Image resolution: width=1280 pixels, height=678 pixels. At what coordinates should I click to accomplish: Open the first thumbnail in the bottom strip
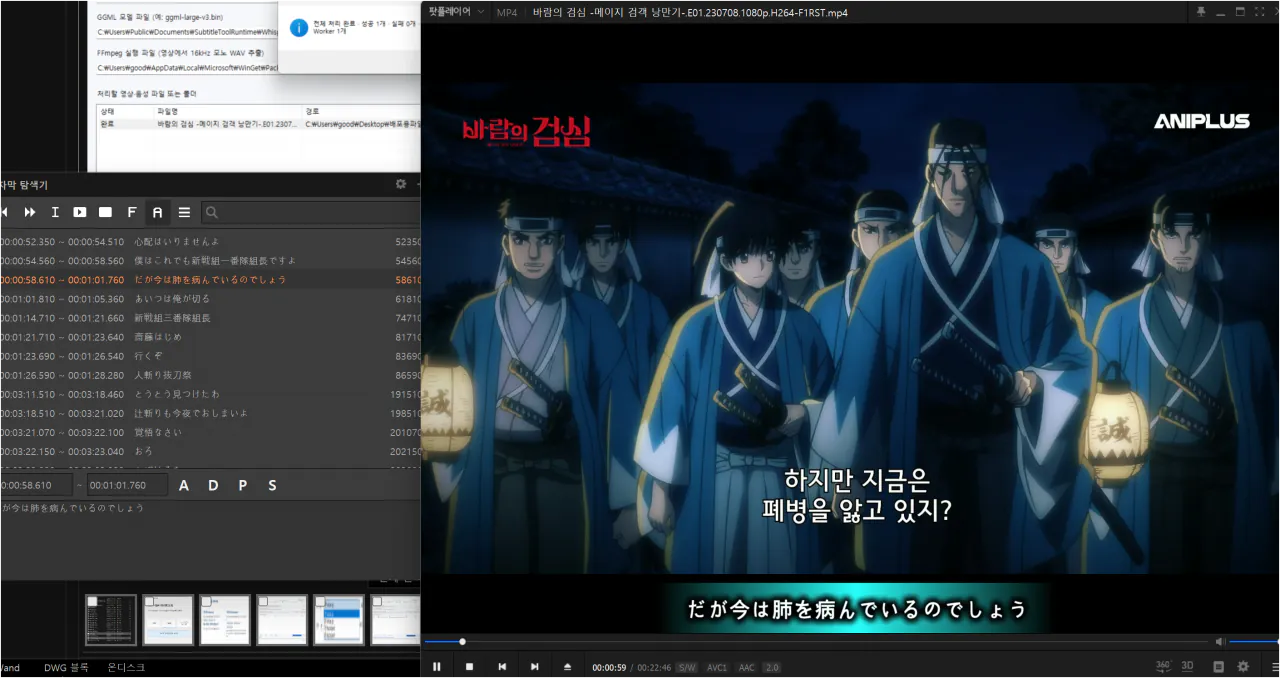click(x=111, y=620)
